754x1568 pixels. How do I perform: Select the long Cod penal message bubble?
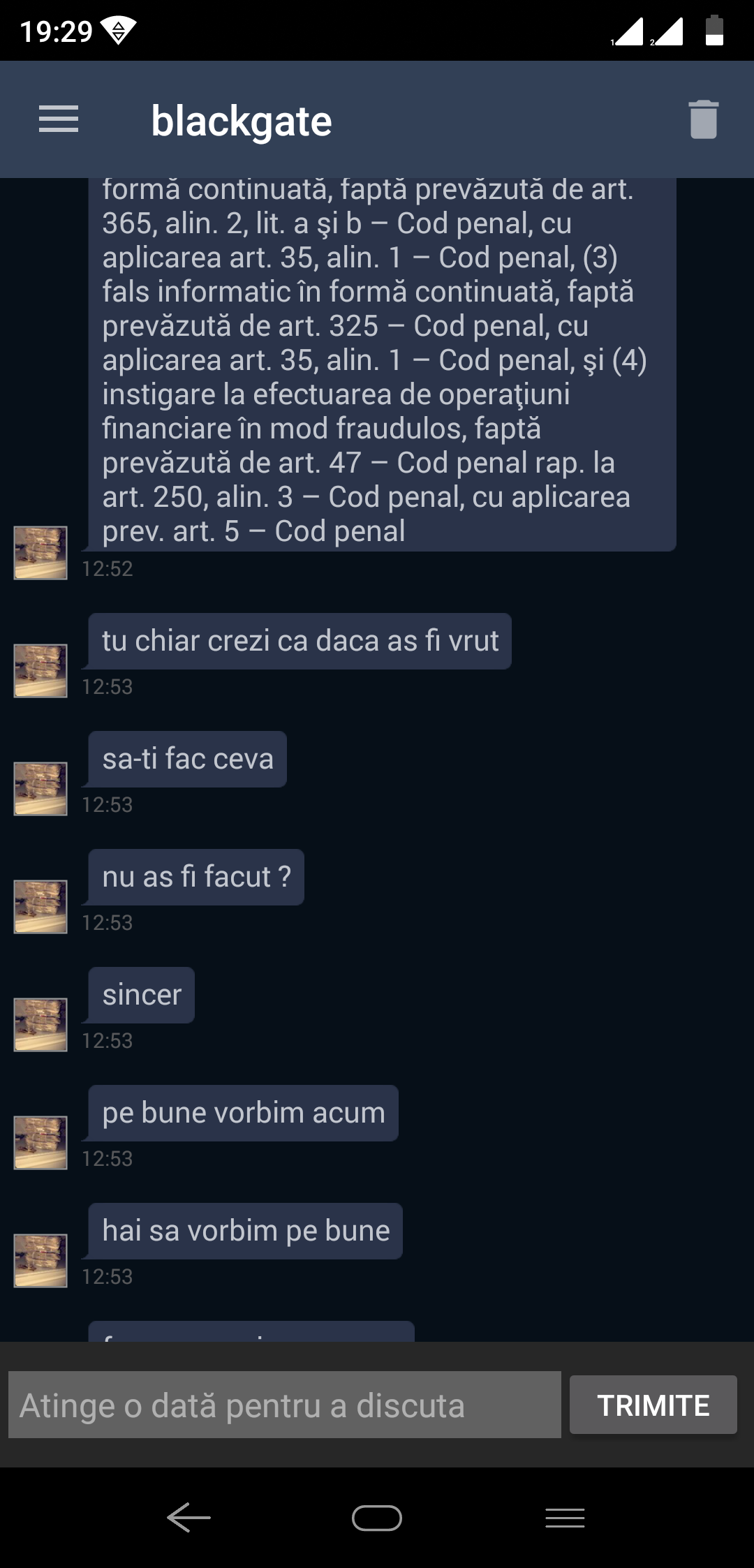click(x=382, y=364)
